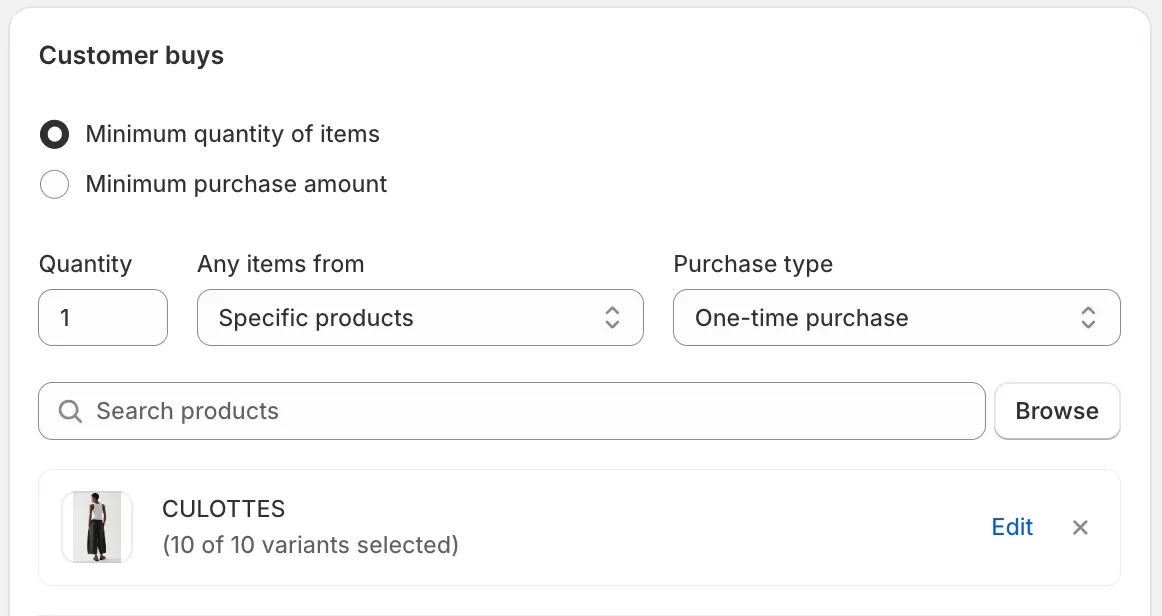Click the 10 of 10 variants selected text
The height and width of the screenshot is (616, 1162).
click(310, 545)
